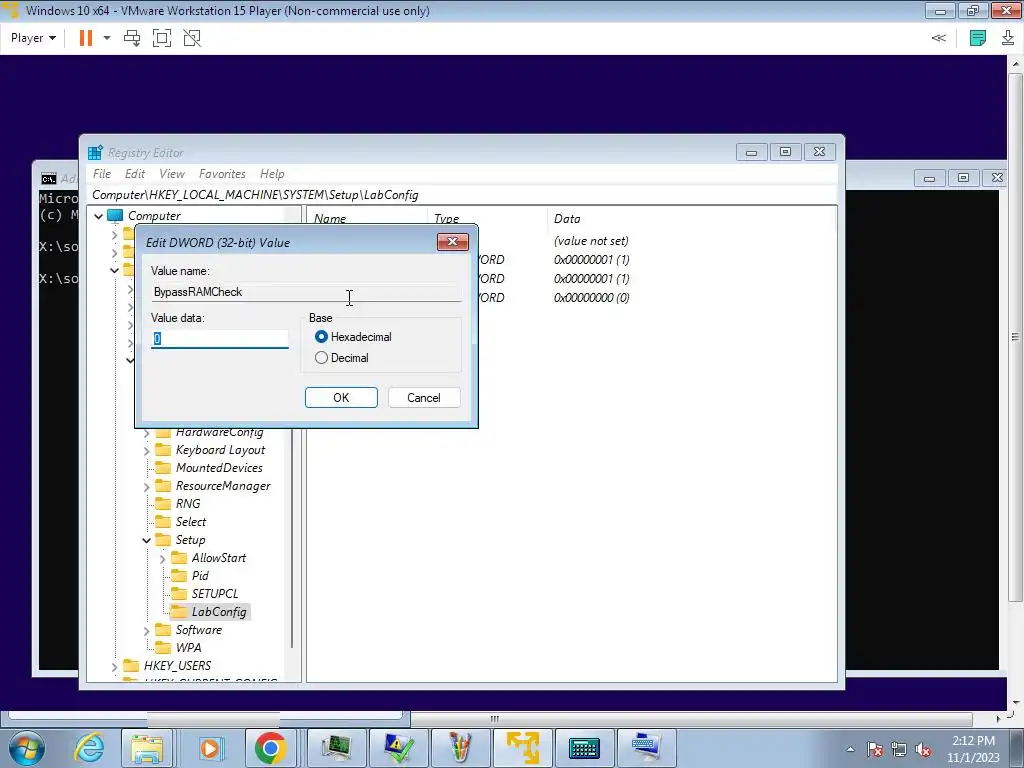Open the On-Screen Keyboard taskbar icon
Image resolution: width=1024 pixels, height=768 pixels.
(x=584, y=748)
